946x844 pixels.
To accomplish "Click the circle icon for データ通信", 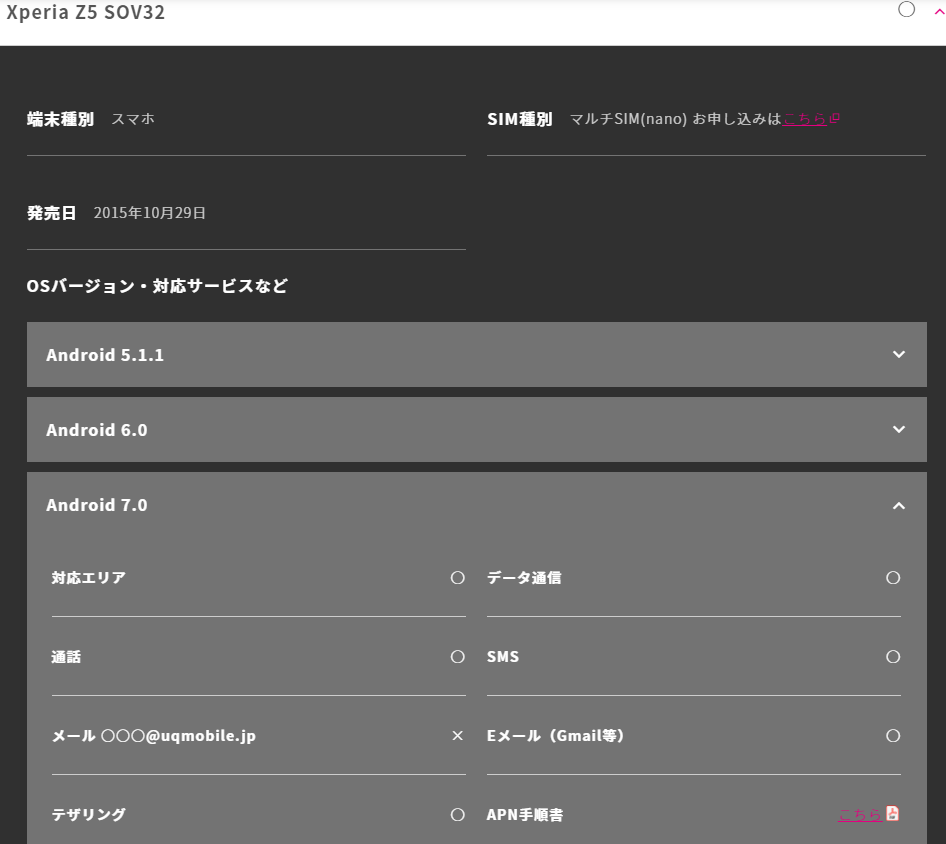I will pos(893,578).
